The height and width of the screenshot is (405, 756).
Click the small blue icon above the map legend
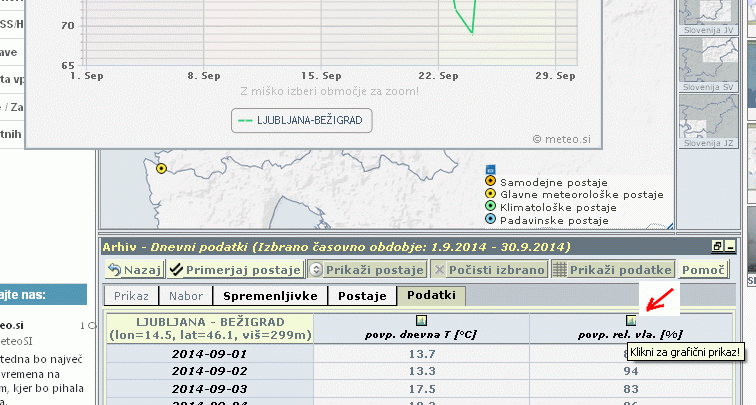[490, 169]
